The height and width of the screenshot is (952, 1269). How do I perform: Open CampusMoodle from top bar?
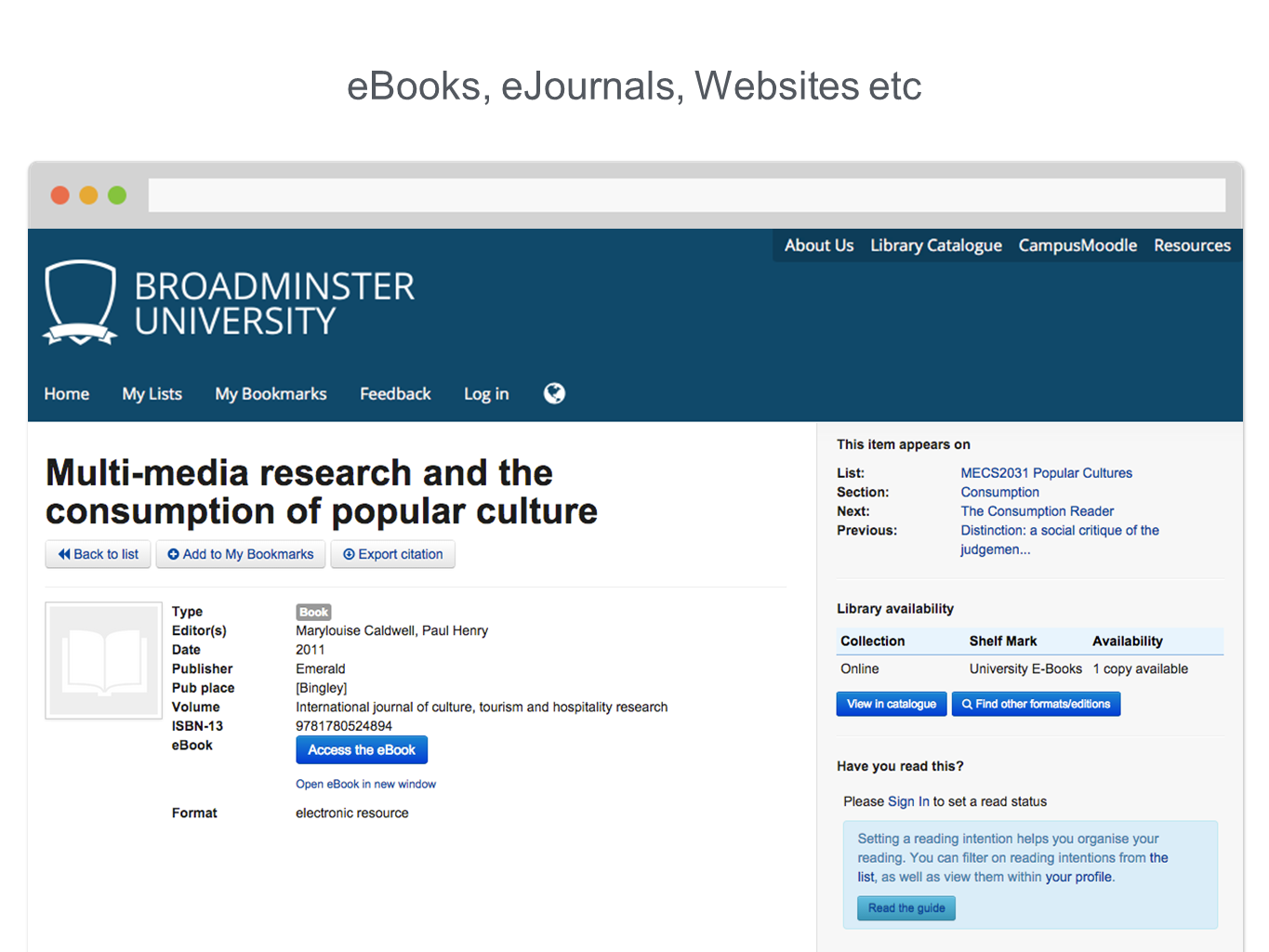click(1077, 245)
